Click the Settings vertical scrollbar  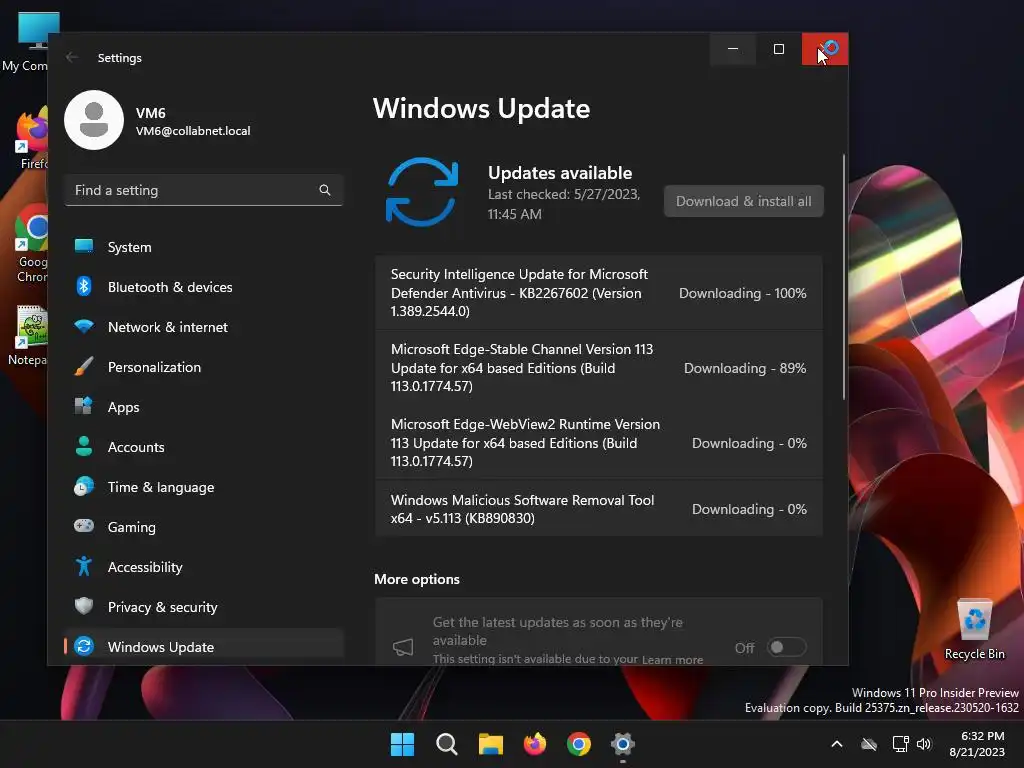pos(844,277)
